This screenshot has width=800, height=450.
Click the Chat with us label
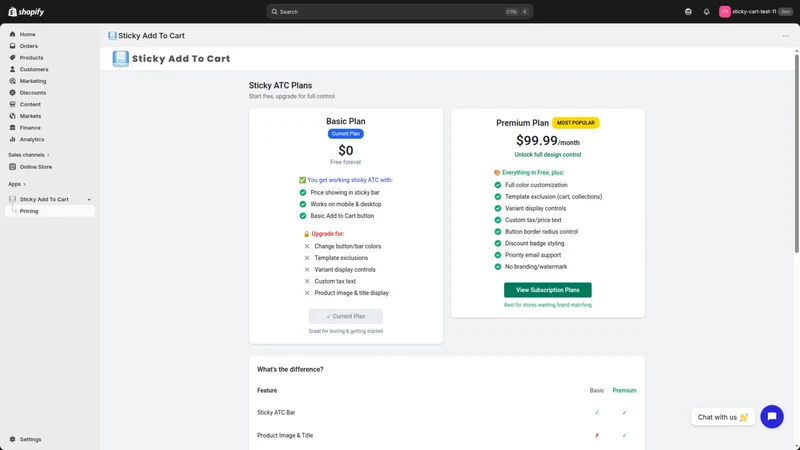point(722,417)
